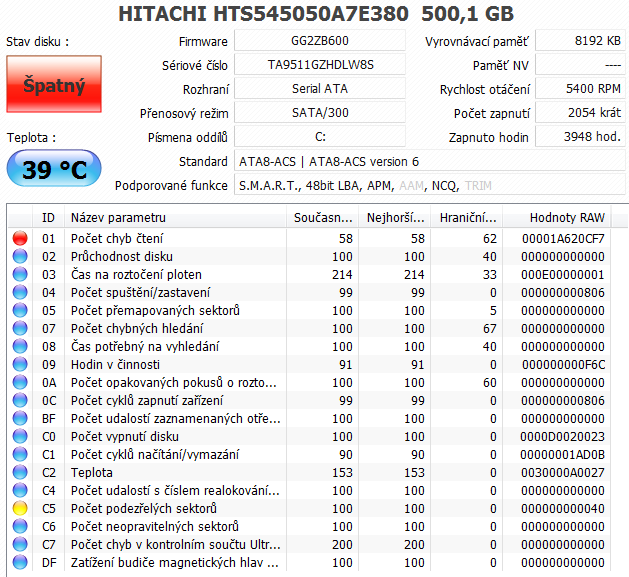Click the Hraniční... column header

[467, 217]
